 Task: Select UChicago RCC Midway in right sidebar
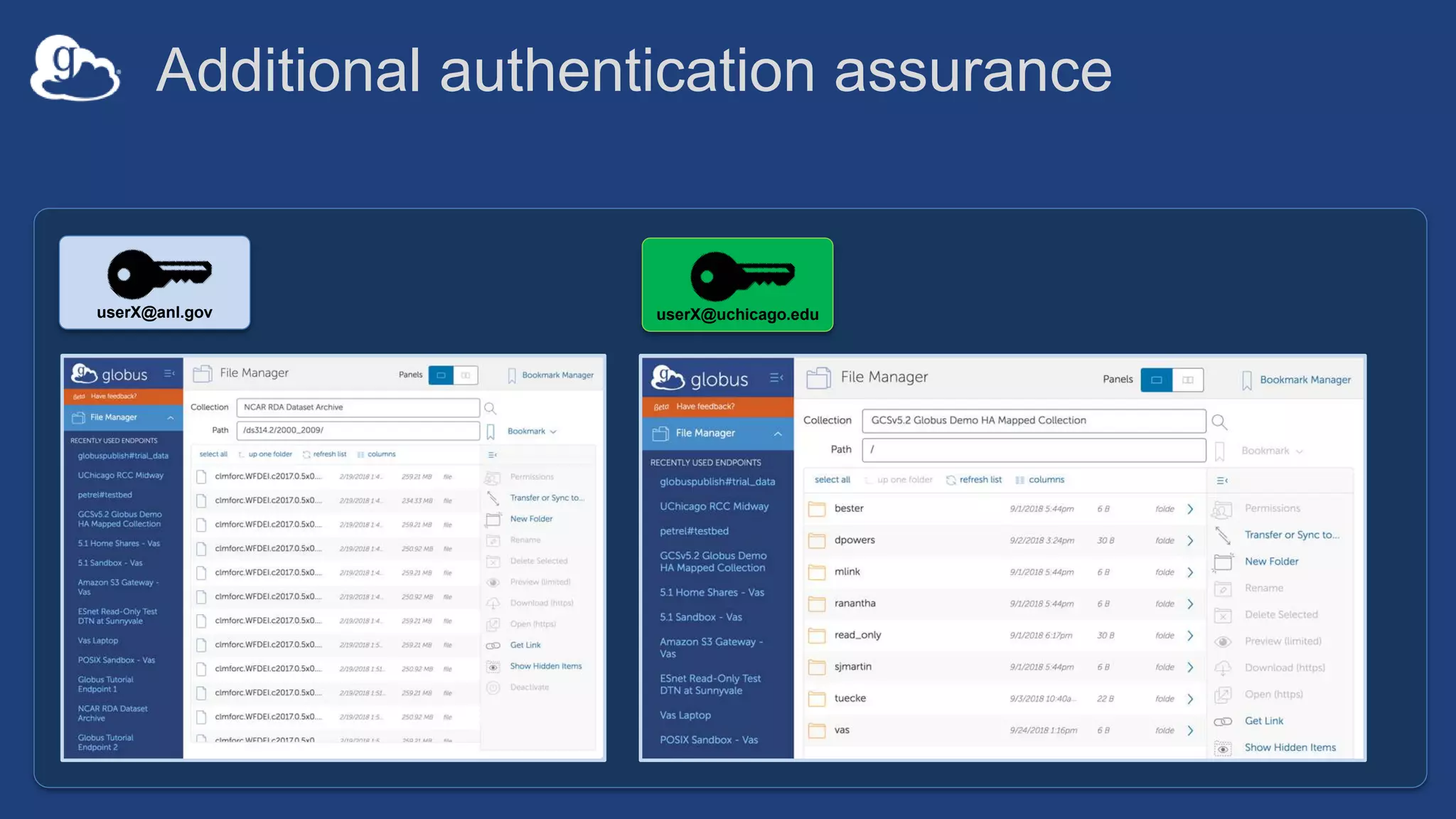pos(714,506)
